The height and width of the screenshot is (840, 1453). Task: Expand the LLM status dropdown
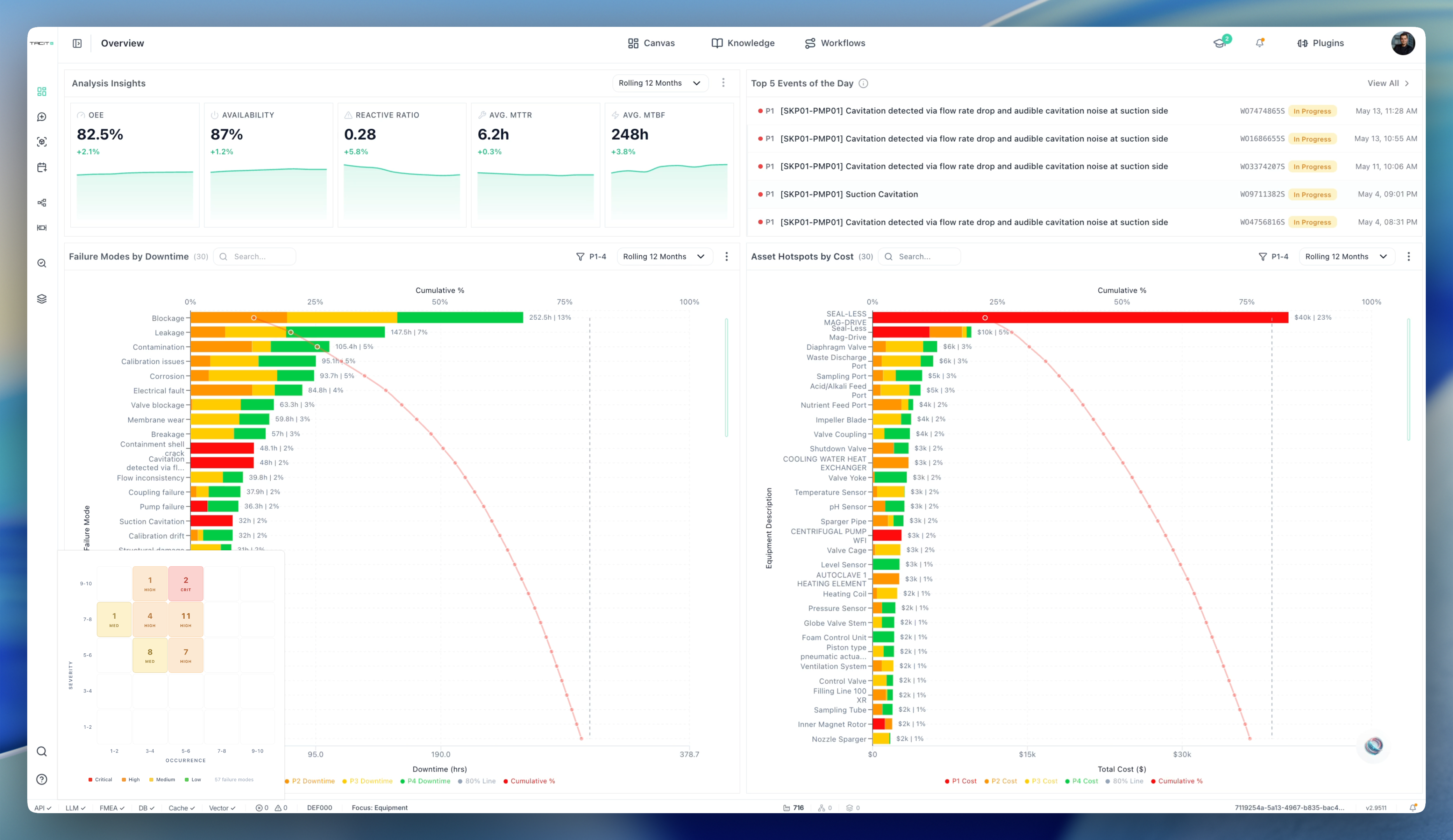(x=75, y=808)
